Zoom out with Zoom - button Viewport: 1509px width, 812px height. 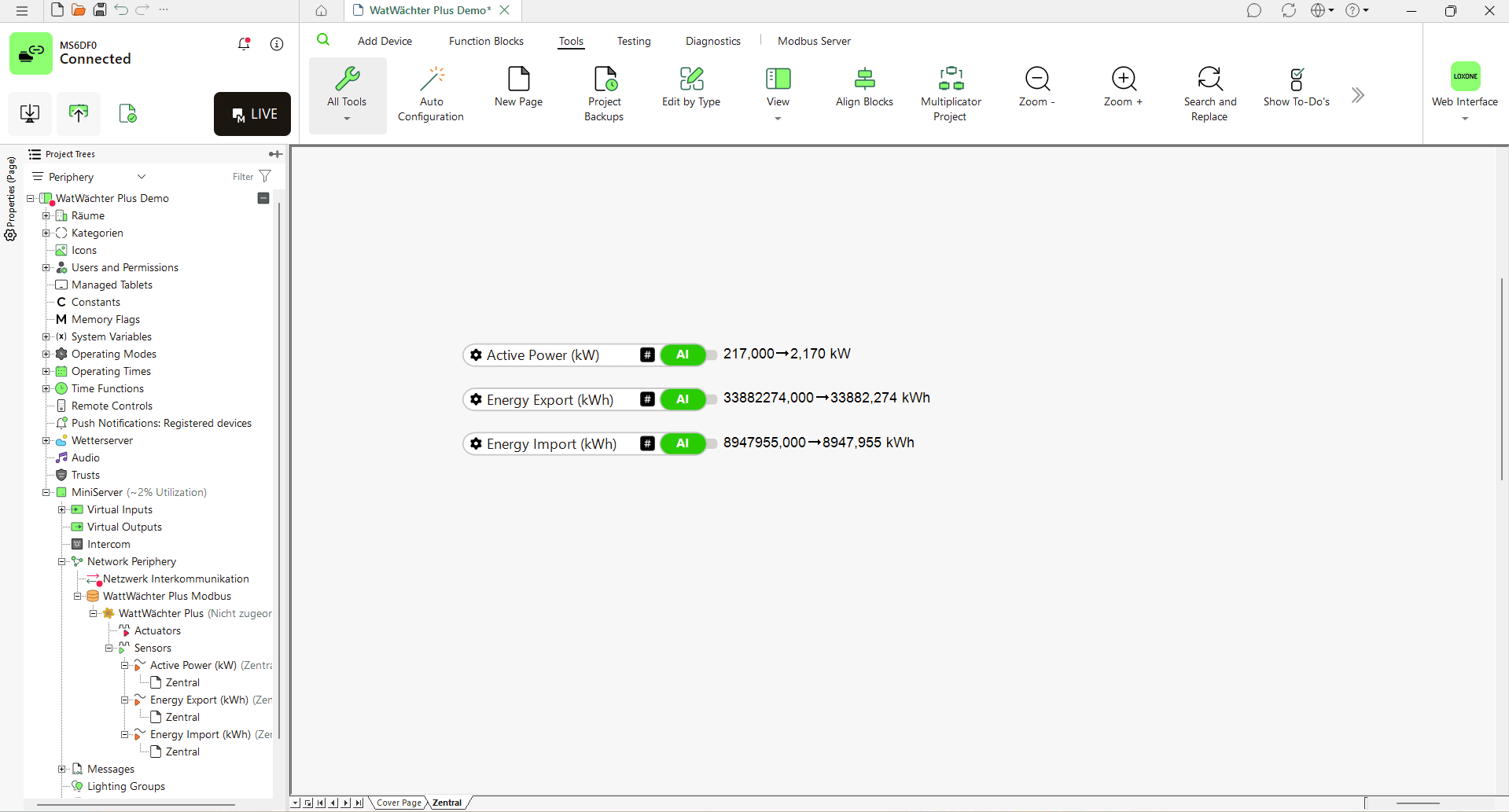click(1037, 86)
